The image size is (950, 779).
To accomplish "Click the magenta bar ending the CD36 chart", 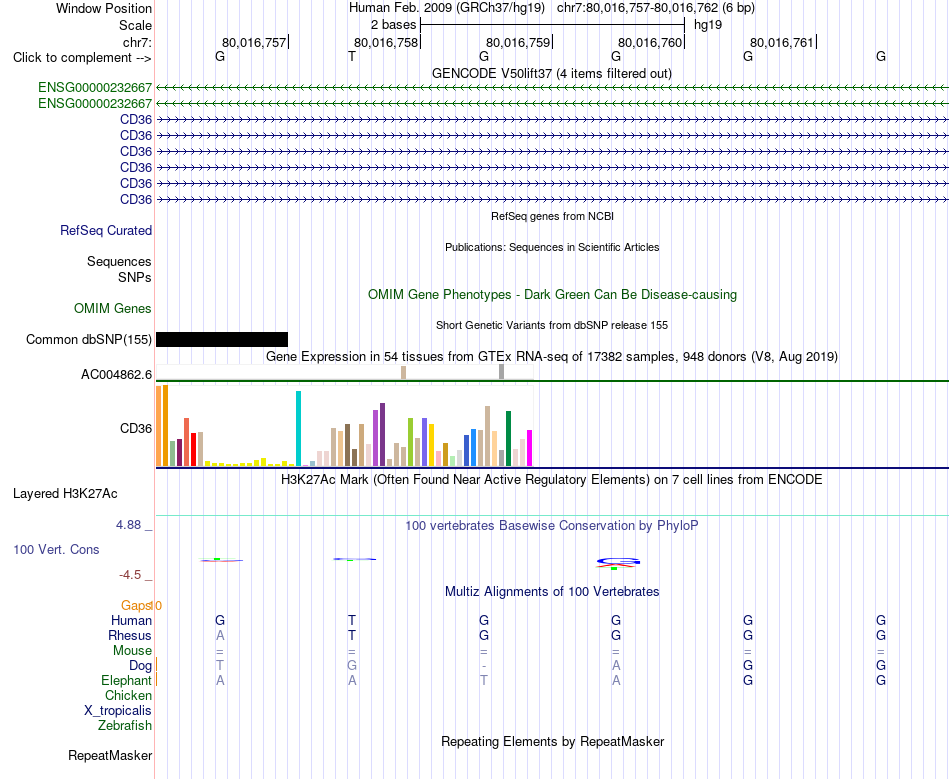I will coord(530,448).
